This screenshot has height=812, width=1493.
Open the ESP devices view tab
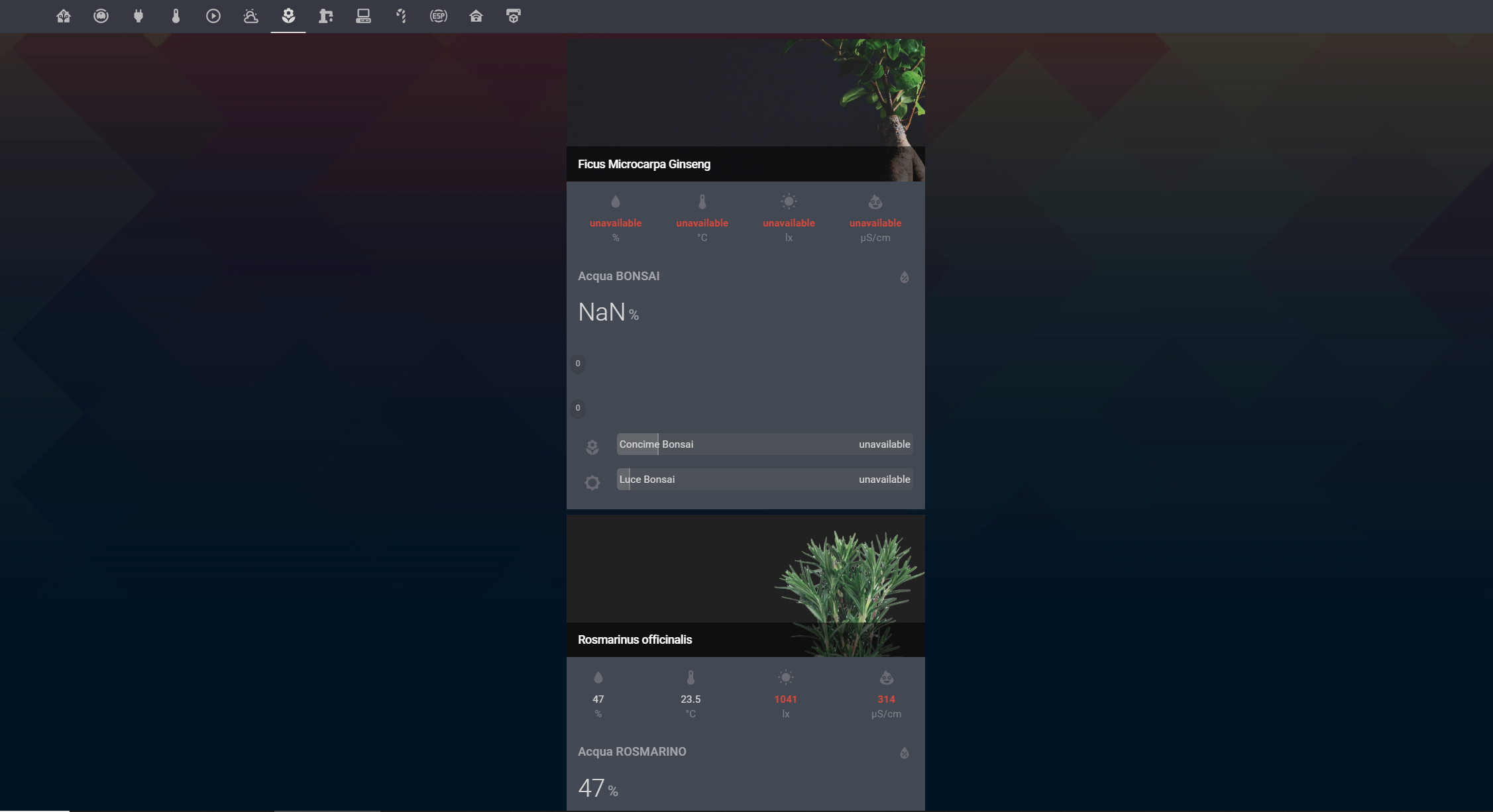tap(439, 16)
